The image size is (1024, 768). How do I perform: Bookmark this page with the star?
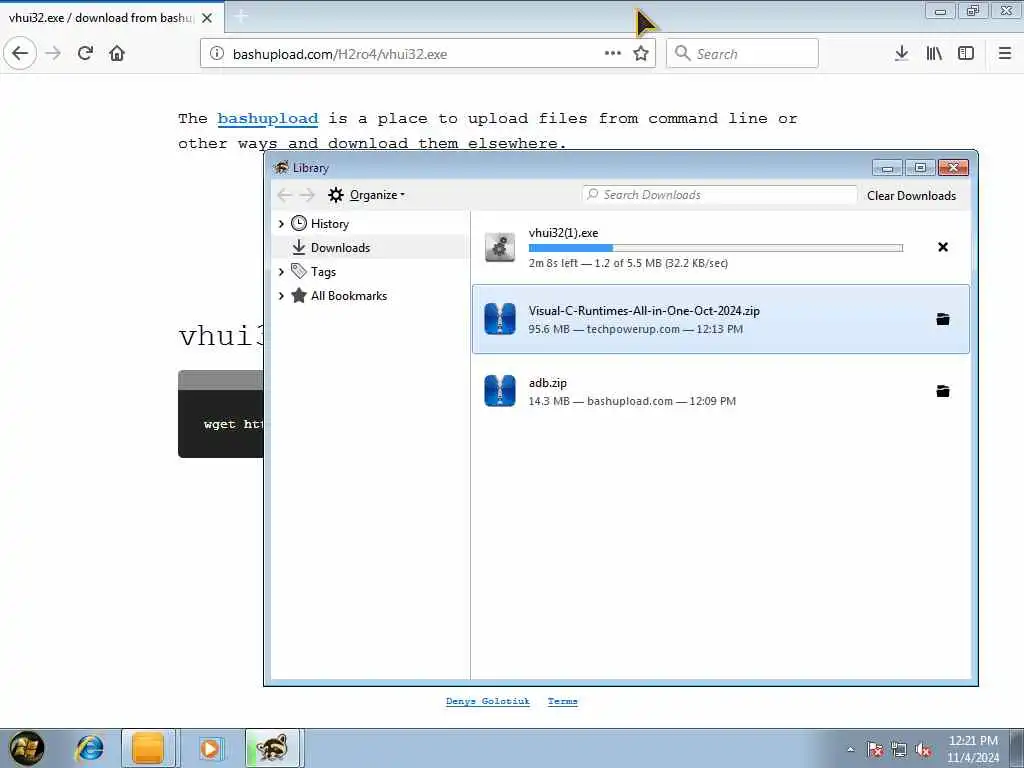[641, 54]
